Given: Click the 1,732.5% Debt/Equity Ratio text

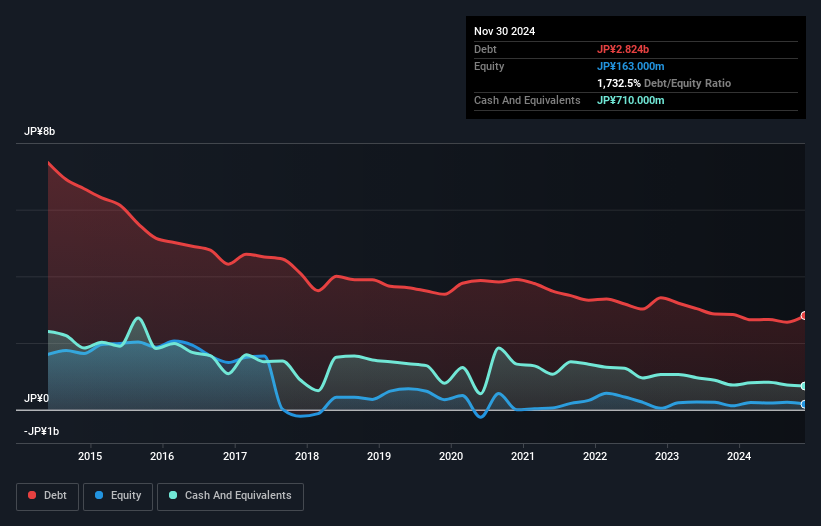Looking at the screenshot, I should [664, 83].
